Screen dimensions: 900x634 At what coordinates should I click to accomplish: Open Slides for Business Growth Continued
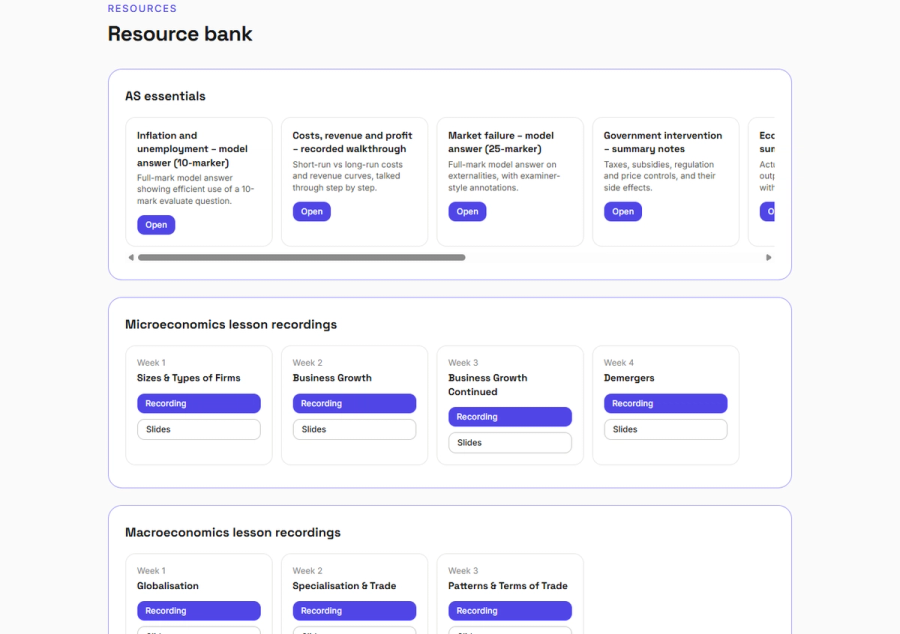(510, 442)
